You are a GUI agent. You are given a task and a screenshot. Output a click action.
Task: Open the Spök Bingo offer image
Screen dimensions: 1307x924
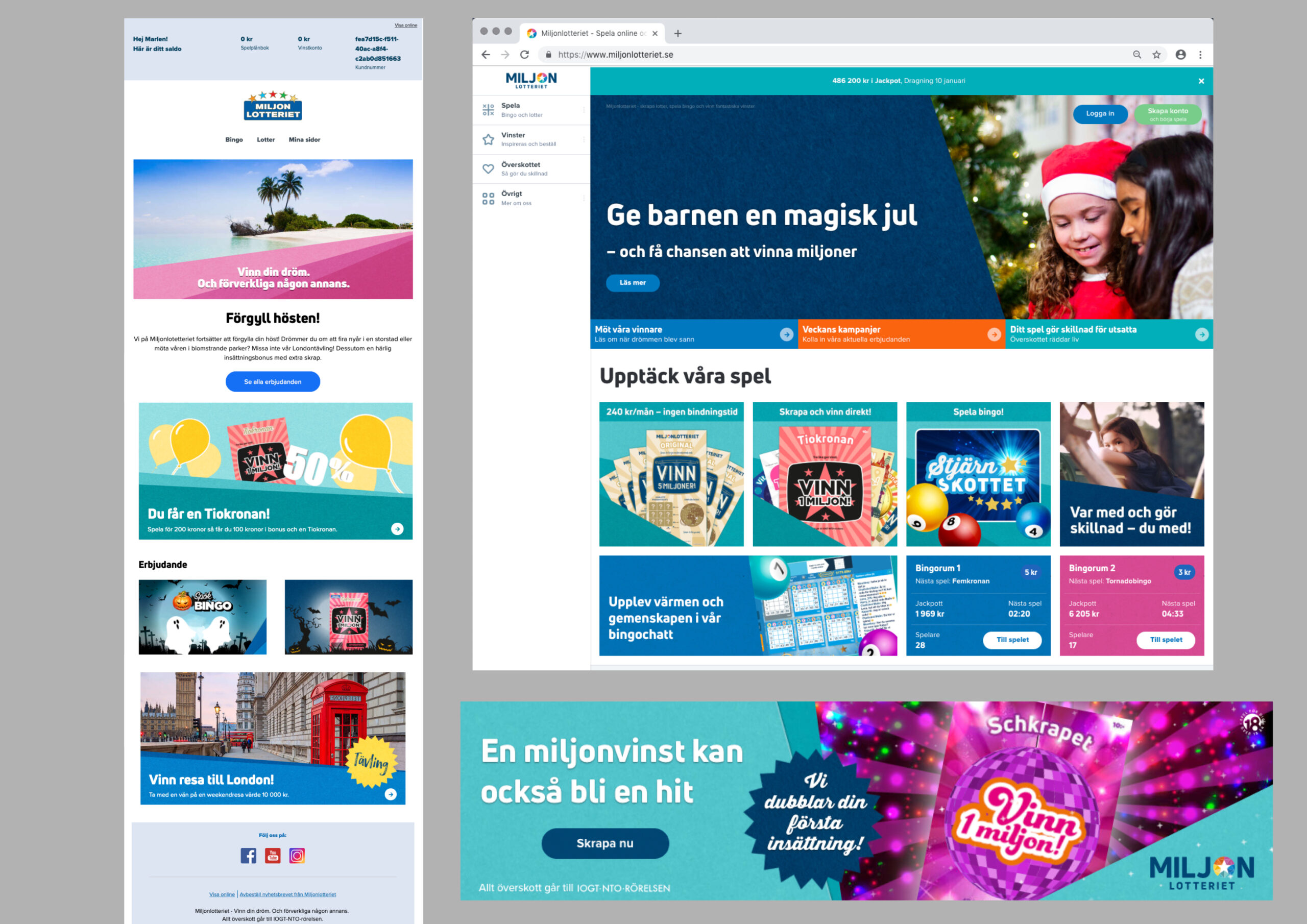[x=203, y=617]
